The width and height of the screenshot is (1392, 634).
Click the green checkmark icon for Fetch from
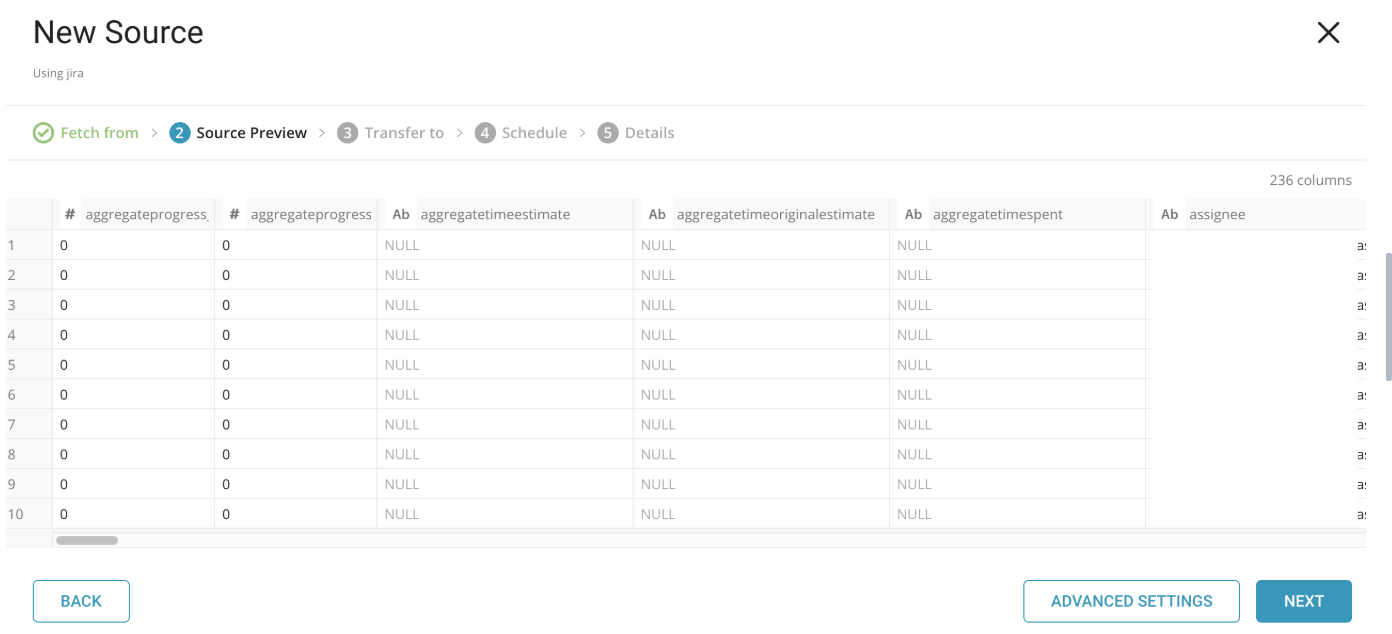point(43,133)
